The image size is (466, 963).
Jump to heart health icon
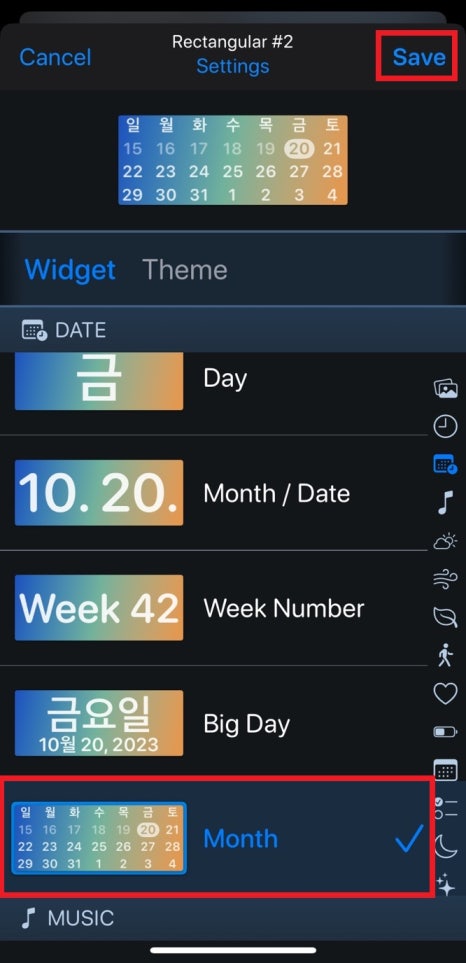point(445,693)
